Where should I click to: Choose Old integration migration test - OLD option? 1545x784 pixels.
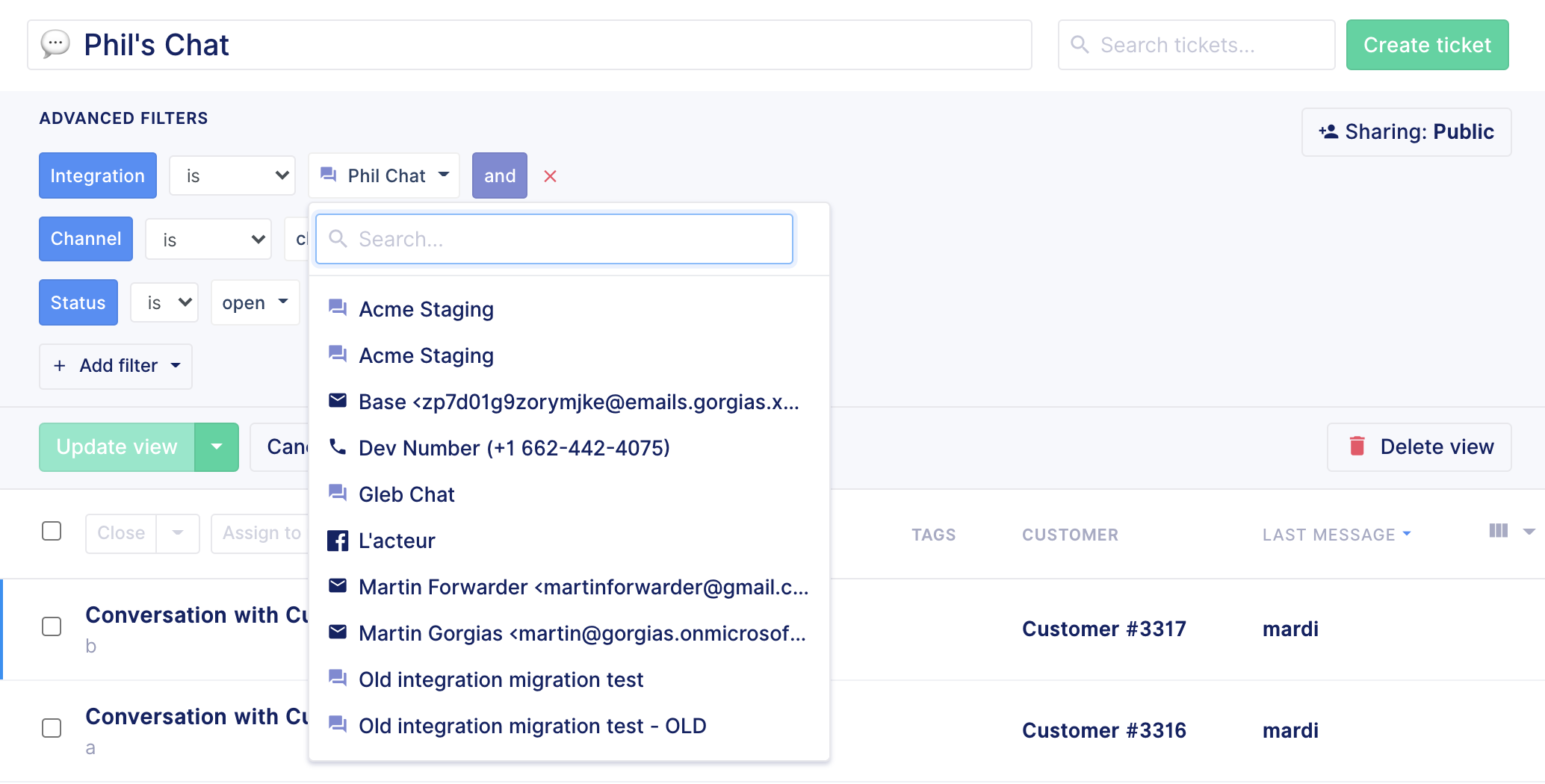pyautogui.click(x=569, y=726)
